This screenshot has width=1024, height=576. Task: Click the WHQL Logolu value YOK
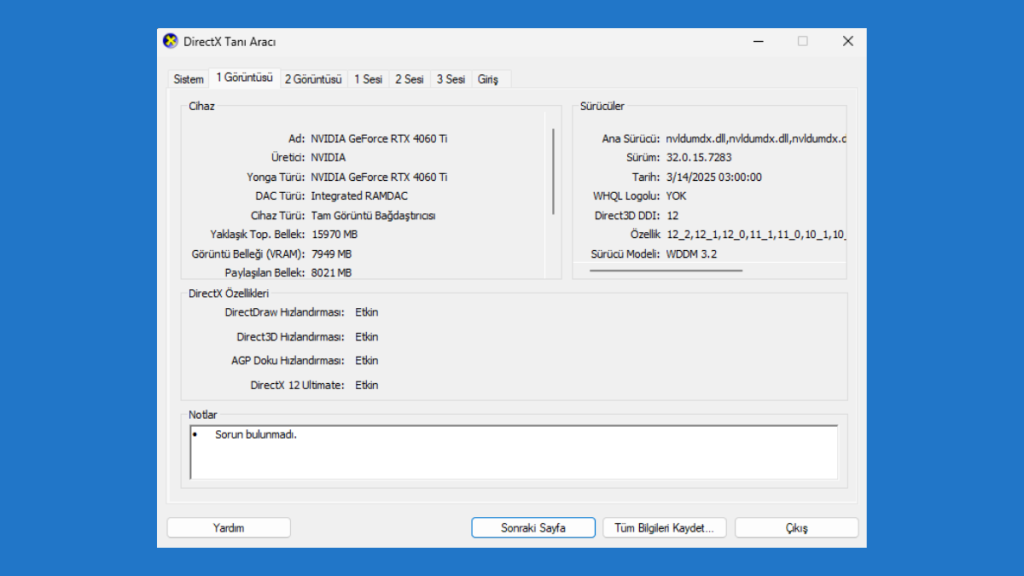(676, 196)
